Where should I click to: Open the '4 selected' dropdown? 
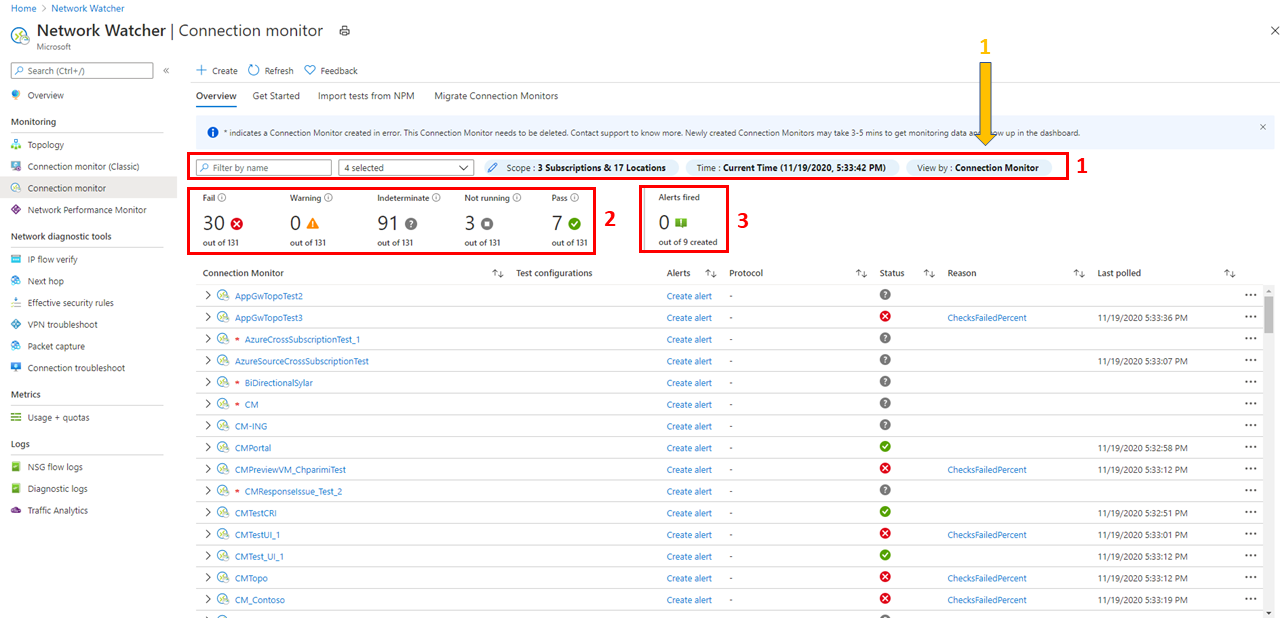pos(405,168)
